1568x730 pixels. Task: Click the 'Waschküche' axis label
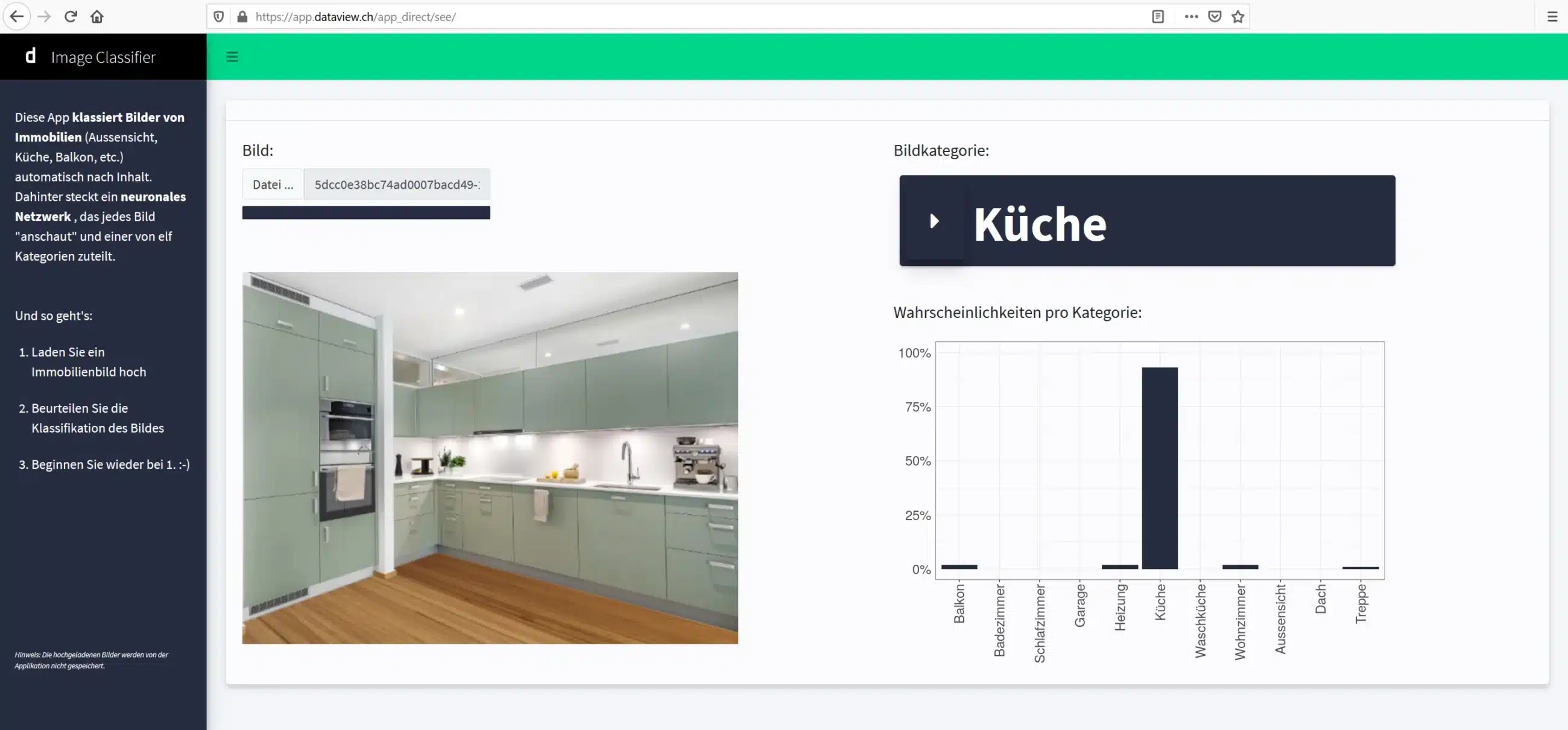pyautogui.click(x=1200, y=620)
